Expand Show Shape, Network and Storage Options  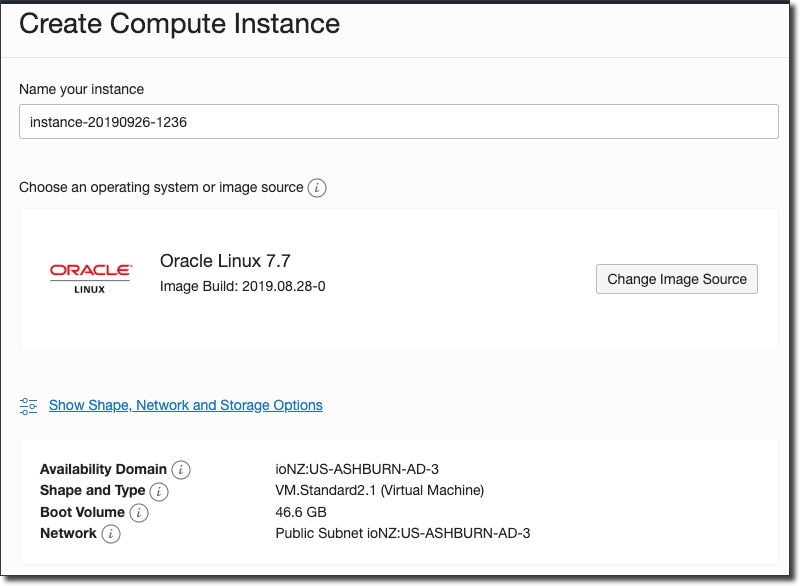186,406
